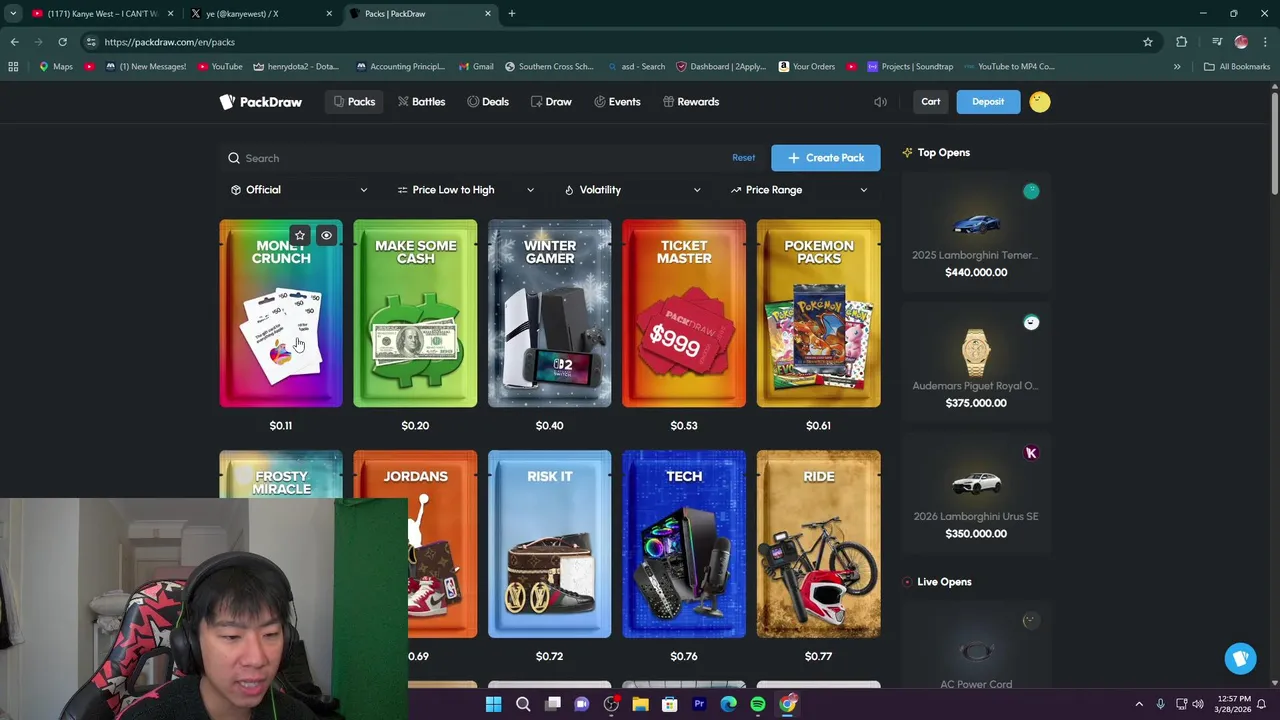Go to the Deals nav tab

[x=488, y=102]
